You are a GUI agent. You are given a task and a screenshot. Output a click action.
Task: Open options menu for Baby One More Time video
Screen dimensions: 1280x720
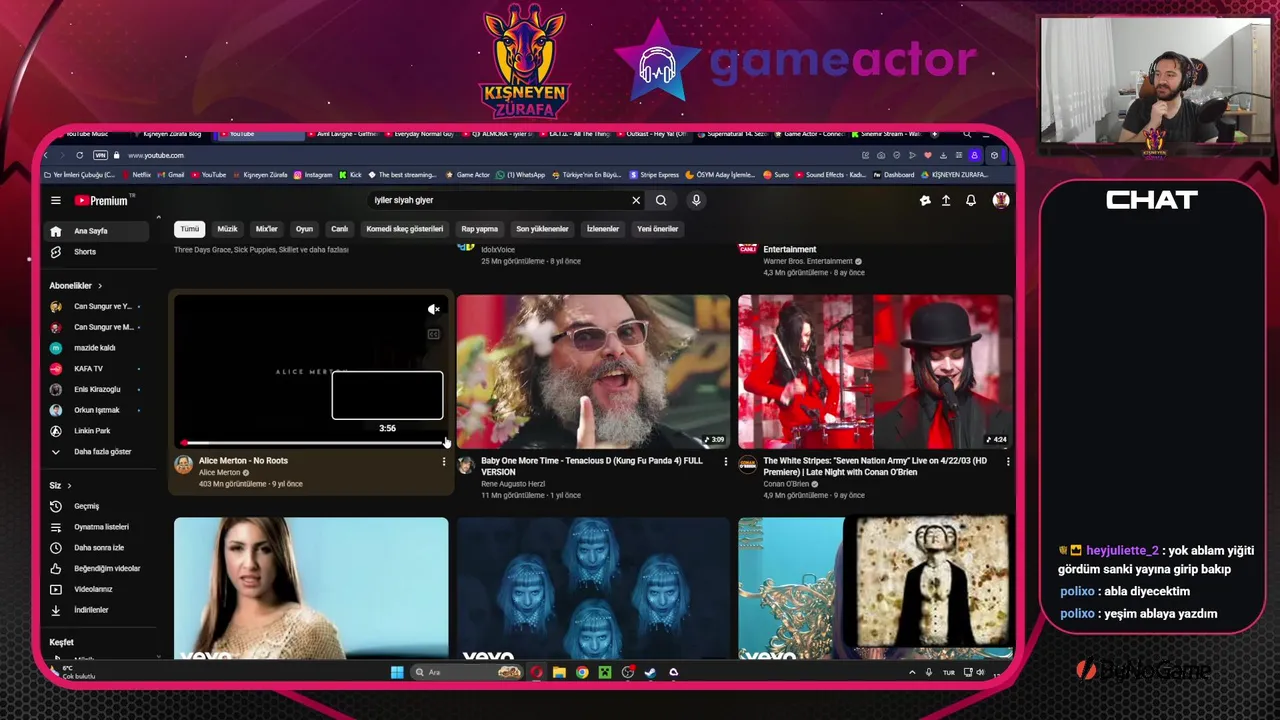tap(726, 461)
